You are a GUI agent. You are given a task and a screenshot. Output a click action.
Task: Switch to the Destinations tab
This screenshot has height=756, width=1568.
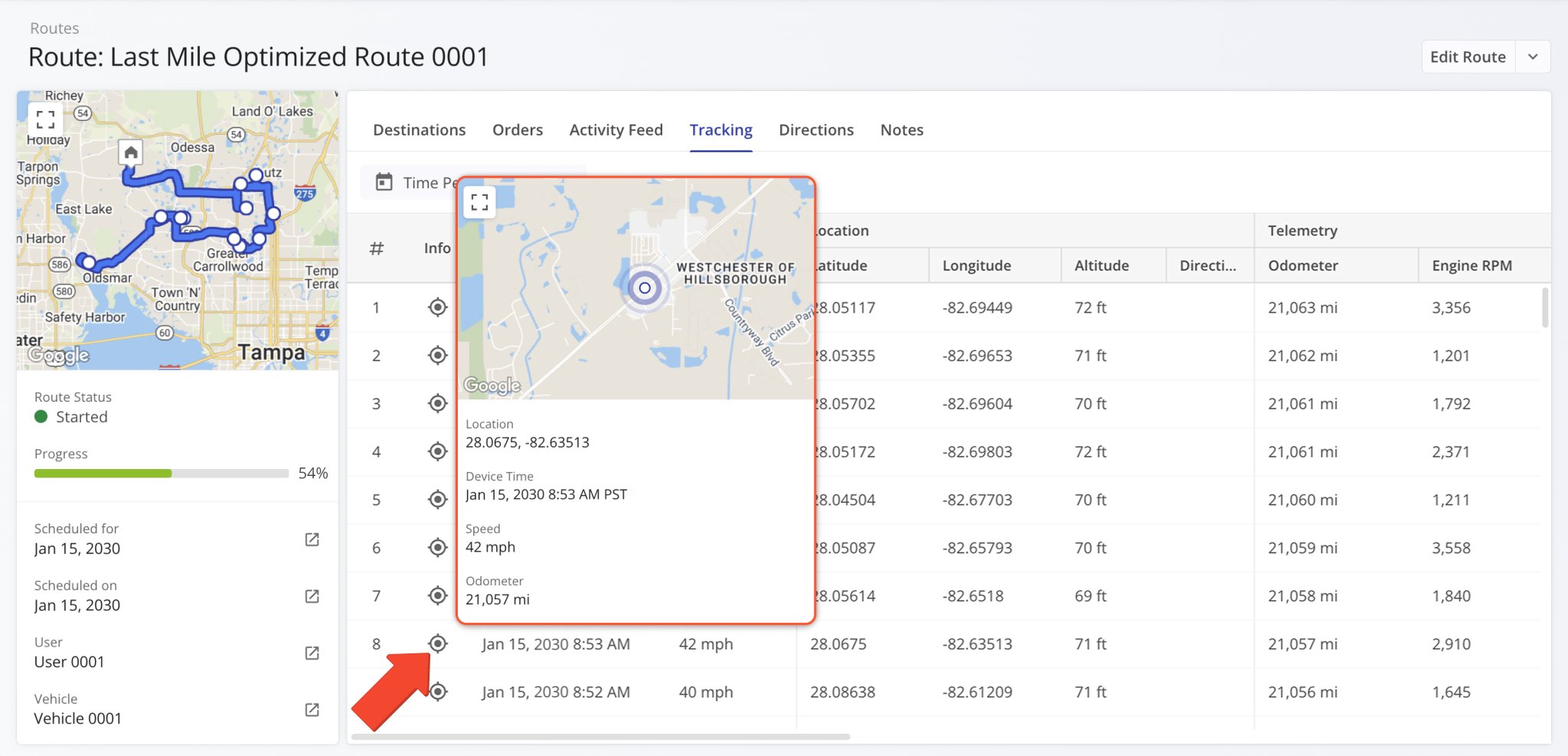point(419,130)
